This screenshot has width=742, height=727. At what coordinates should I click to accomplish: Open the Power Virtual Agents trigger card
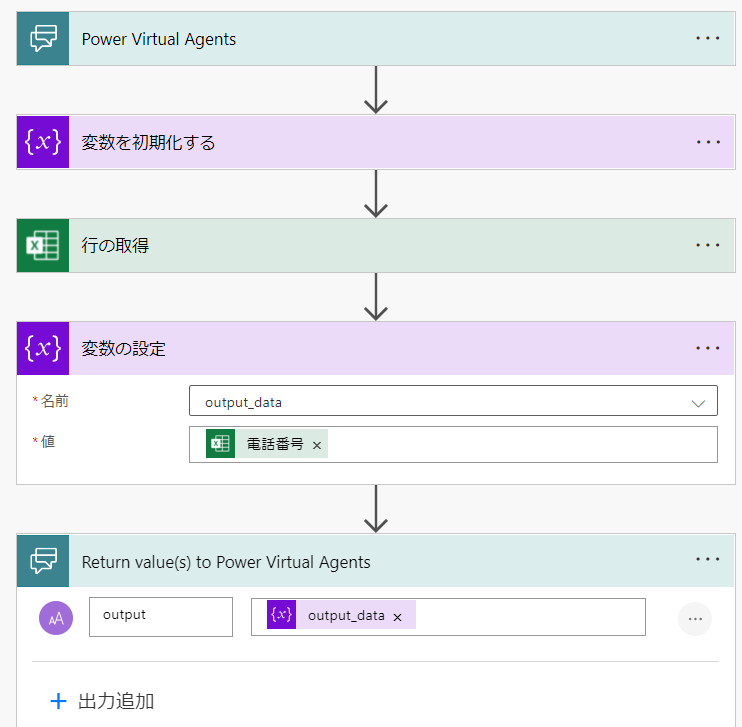point(376,39)
